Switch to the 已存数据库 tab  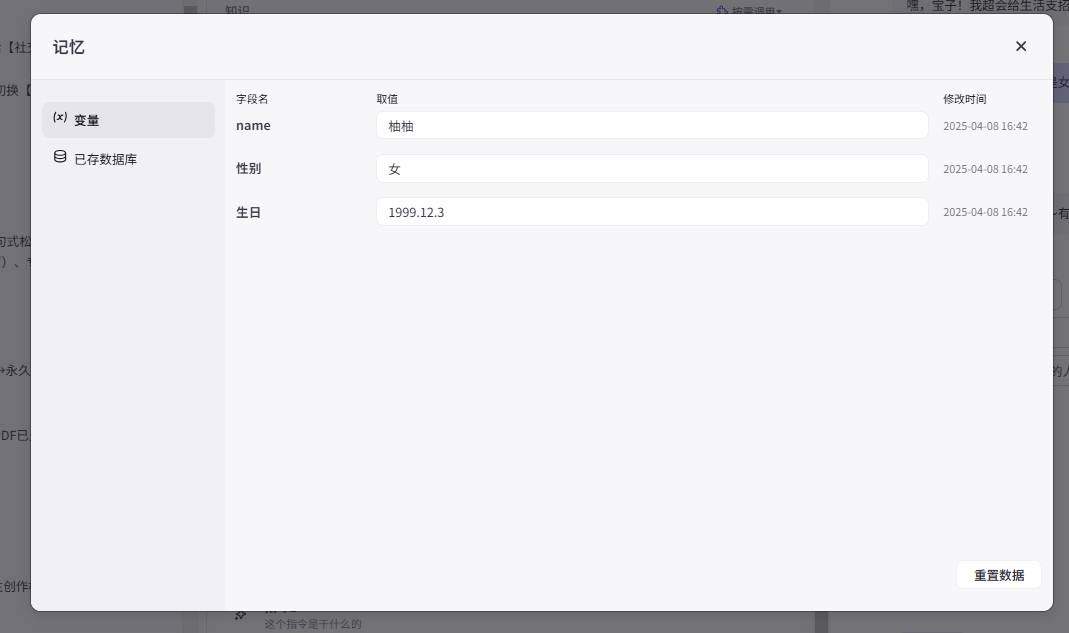[105, 159]
